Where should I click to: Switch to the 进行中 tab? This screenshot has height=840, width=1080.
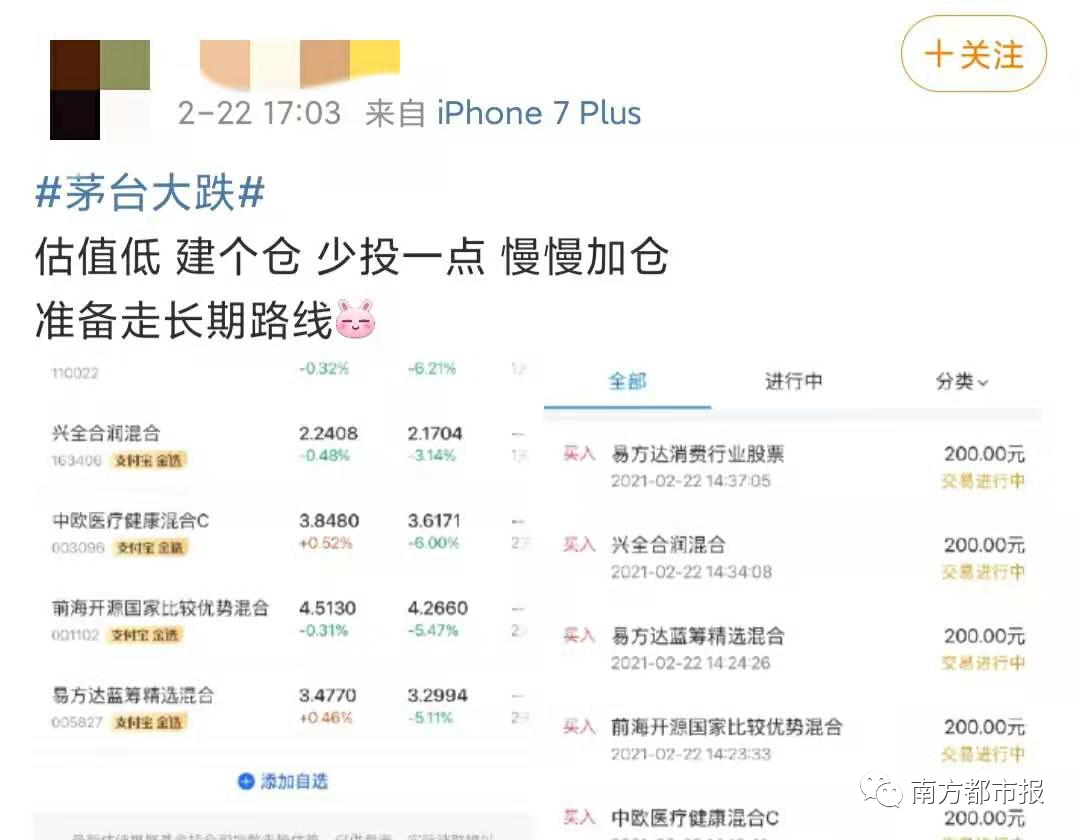coord(793,381)
